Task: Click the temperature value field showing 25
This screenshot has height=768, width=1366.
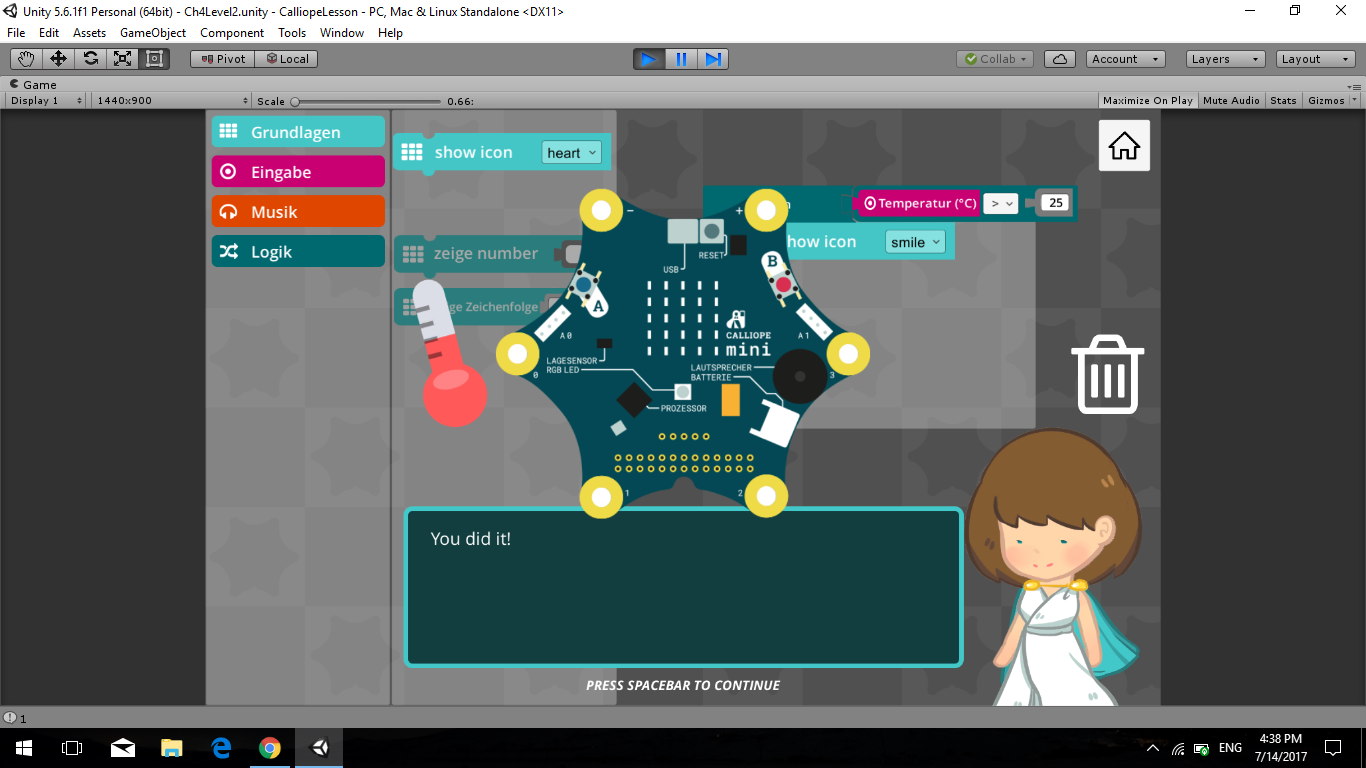Action: click(x=1056, y=203)
